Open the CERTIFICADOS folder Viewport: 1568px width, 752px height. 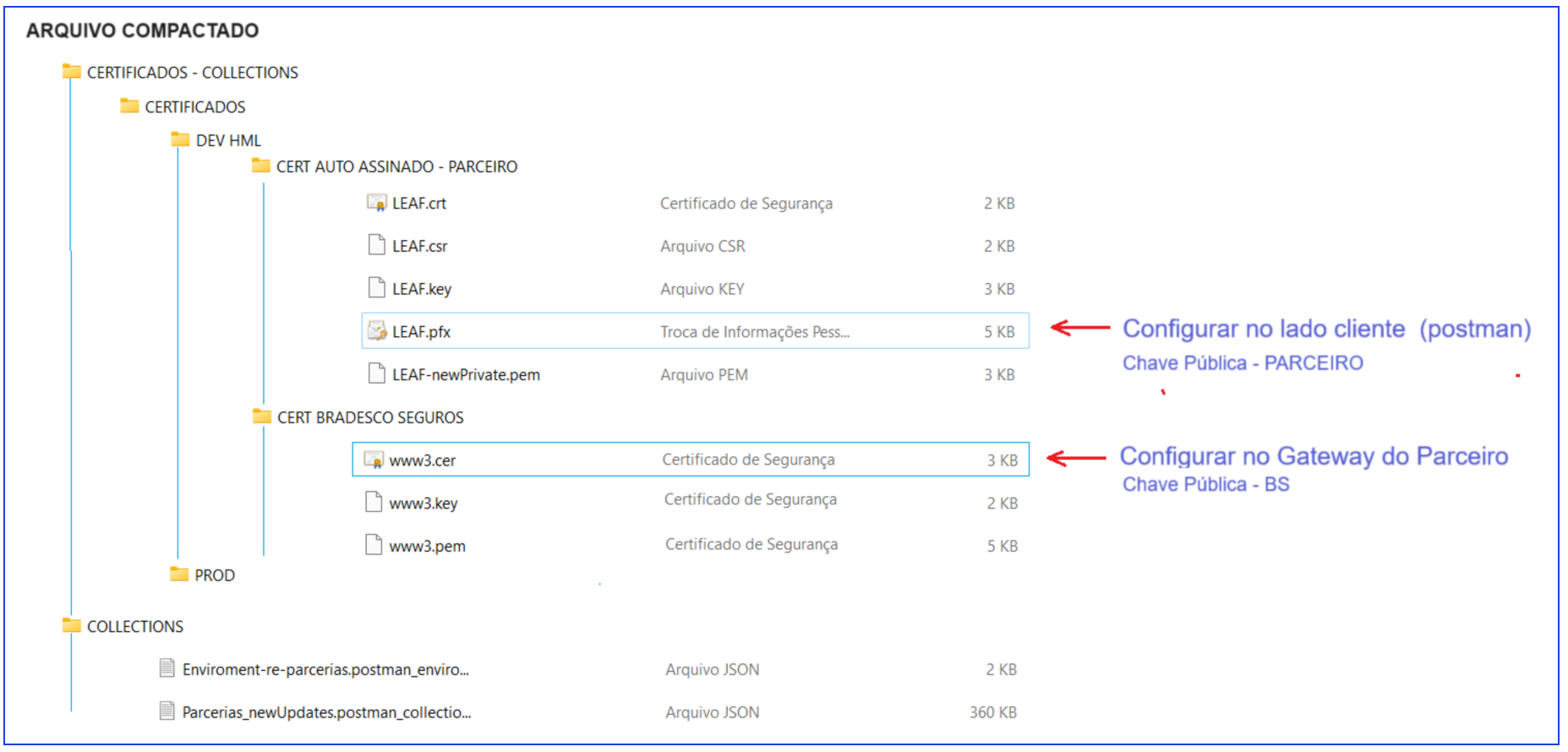(194, 107)
